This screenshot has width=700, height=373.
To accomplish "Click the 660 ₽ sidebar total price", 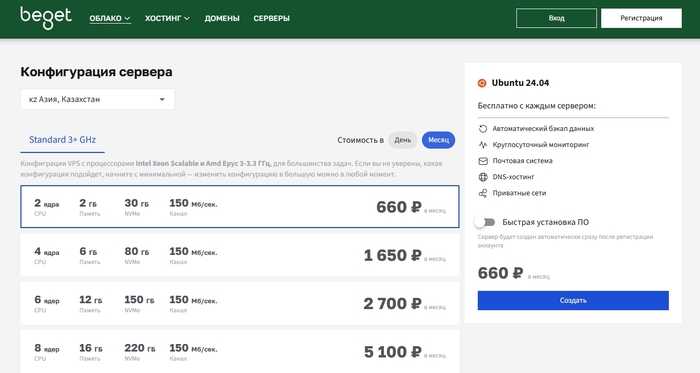I will [x=500, y=273].
